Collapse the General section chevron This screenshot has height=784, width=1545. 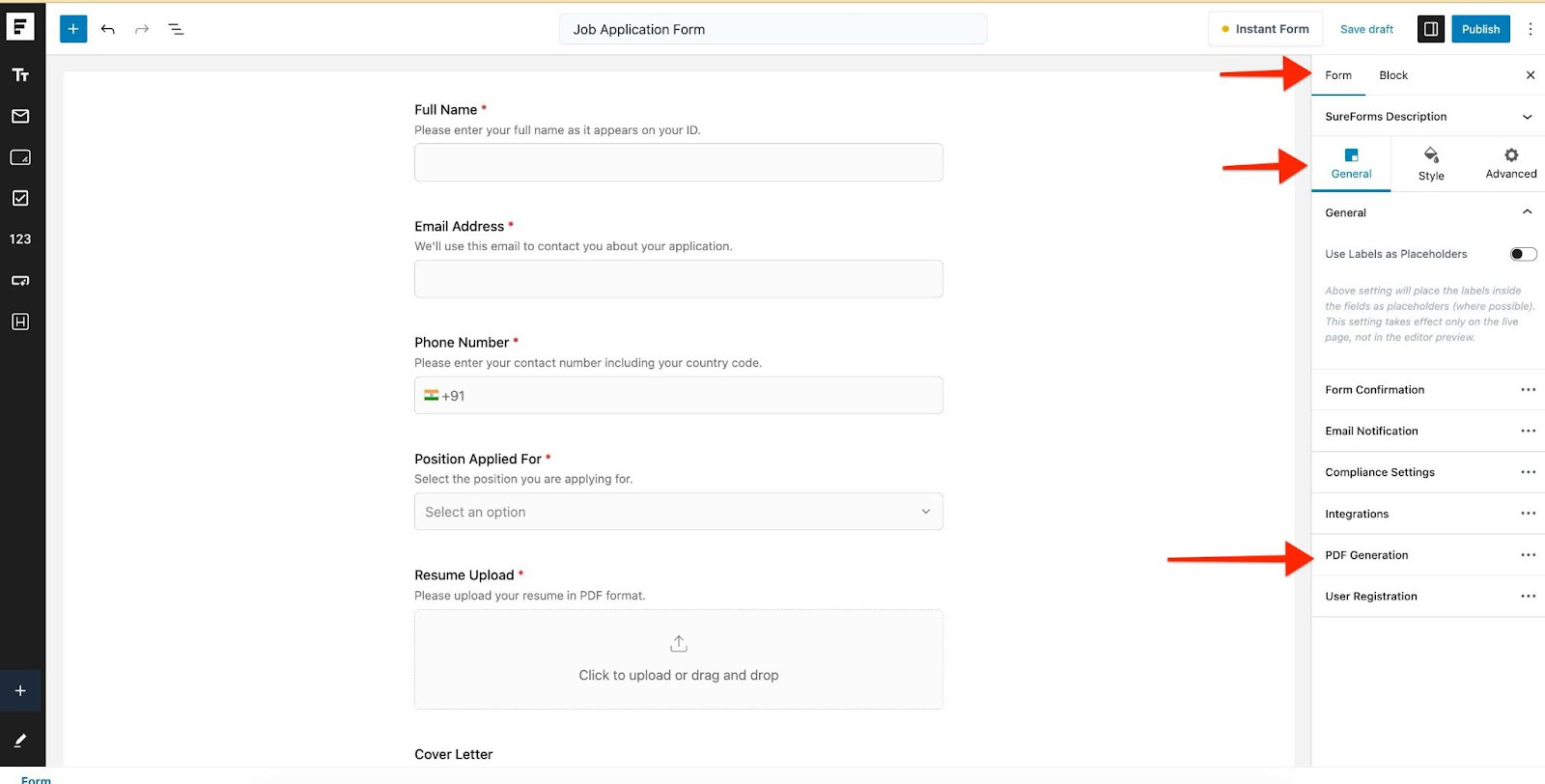click(x=1528, y=212)
